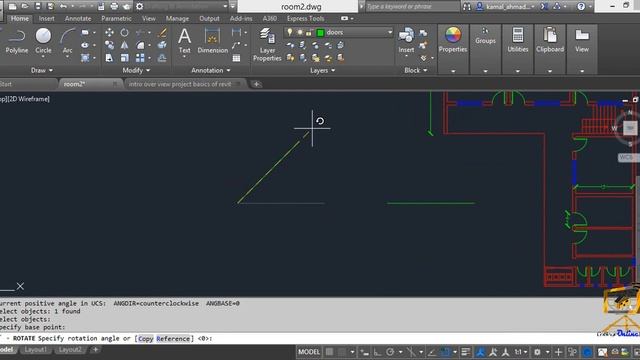Activate the Rotate tool in Modify panel
The height and width of the screenshot is (360, 640).
click(124, 32)
